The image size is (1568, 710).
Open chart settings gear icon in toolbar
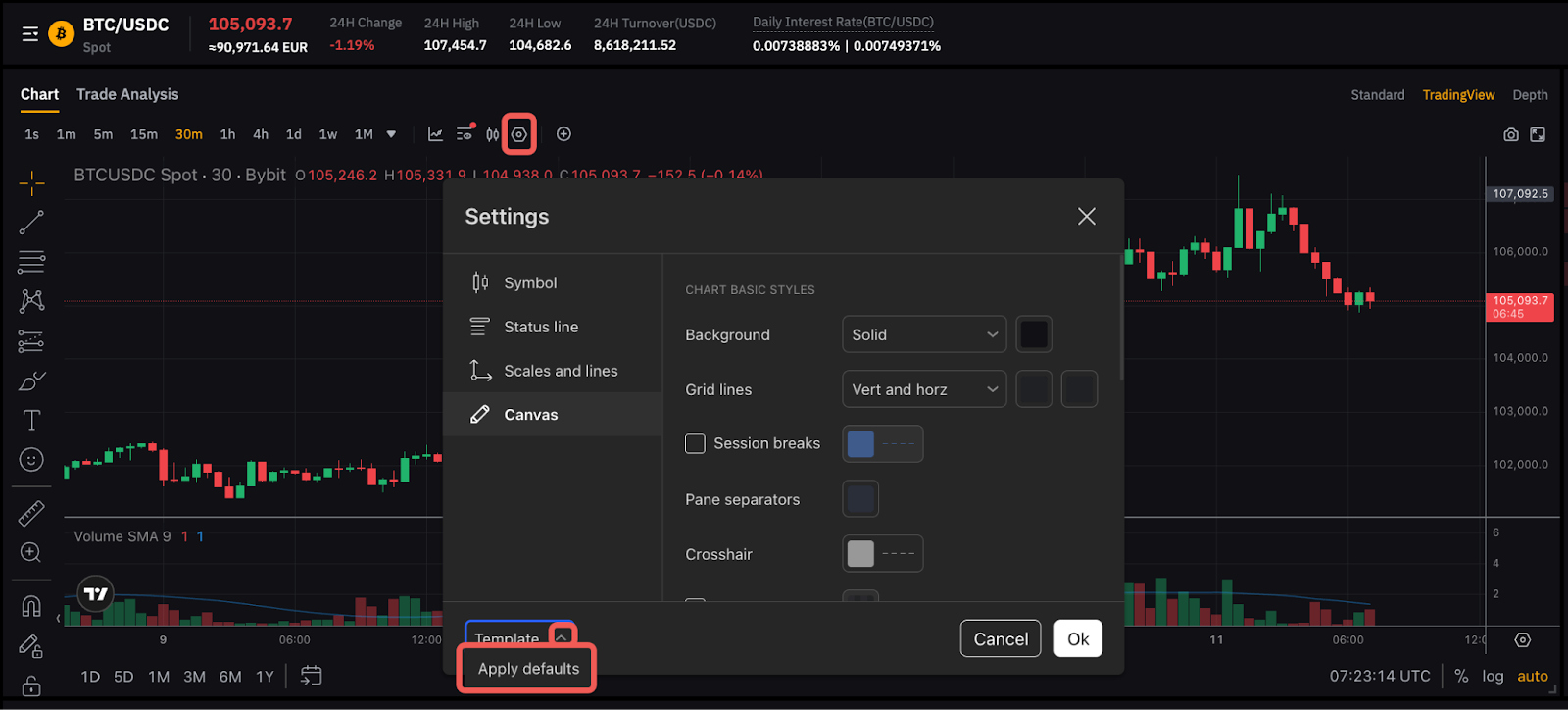(x=519, y=134)
